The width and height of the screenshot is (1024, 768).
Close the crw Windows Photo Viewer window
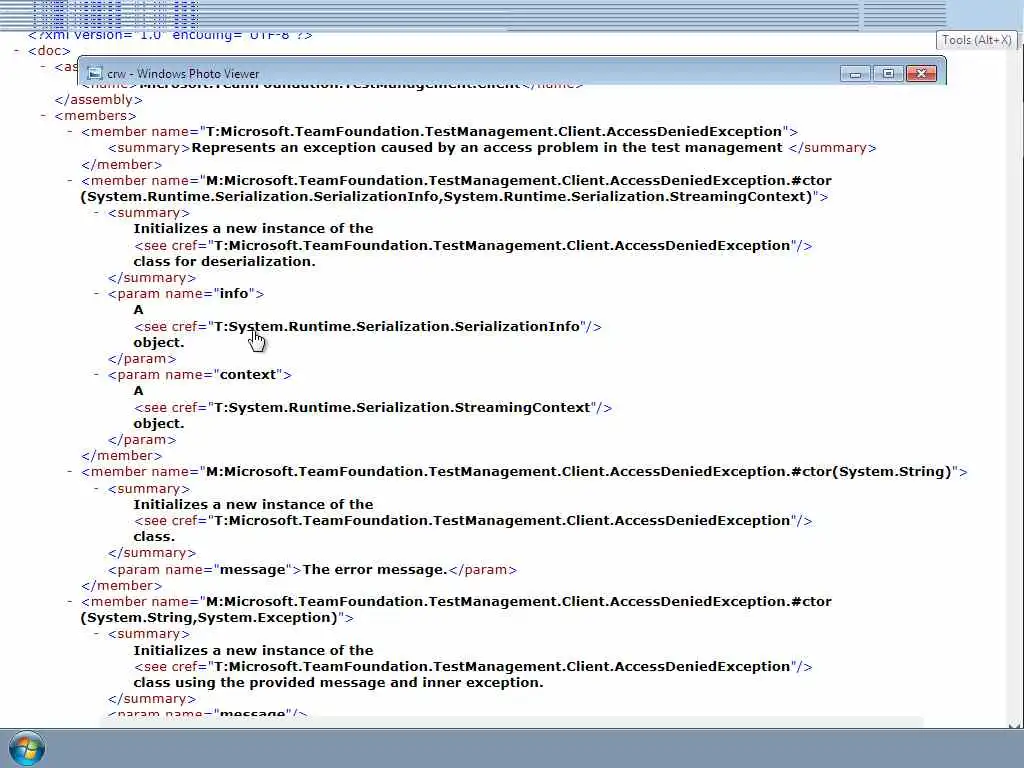click(921, 74)
